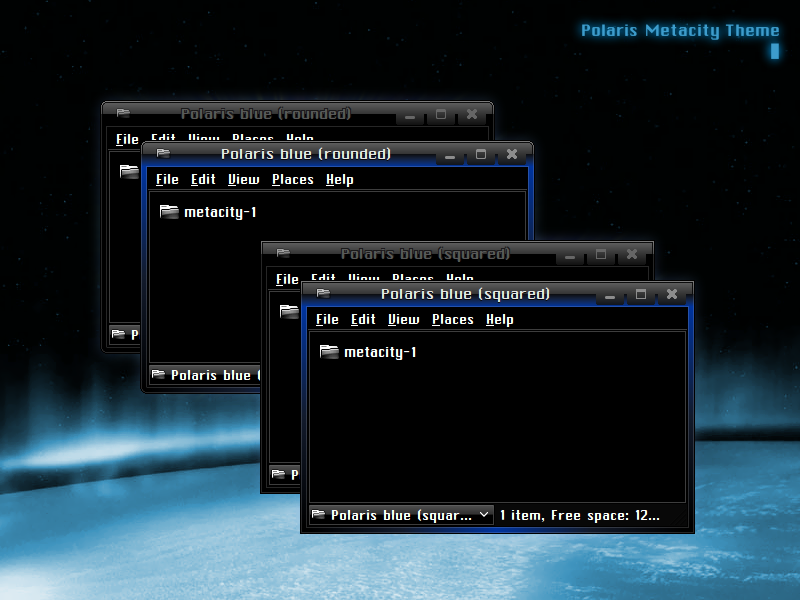Minimize the dimmed rounded window

pos(410,116)
